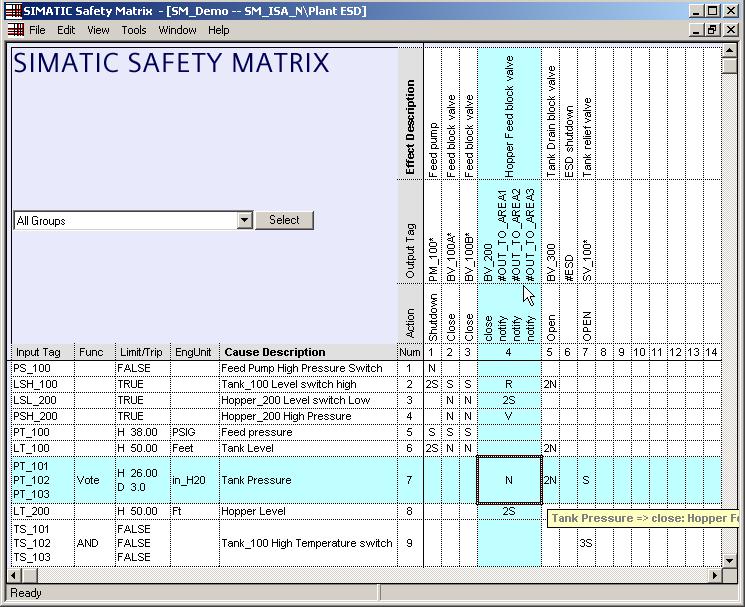Image resolution: width=745 pixels, height=607 pixels.
Task: Click the horizontal scrollbar right arrow
Action: [714, 576]
